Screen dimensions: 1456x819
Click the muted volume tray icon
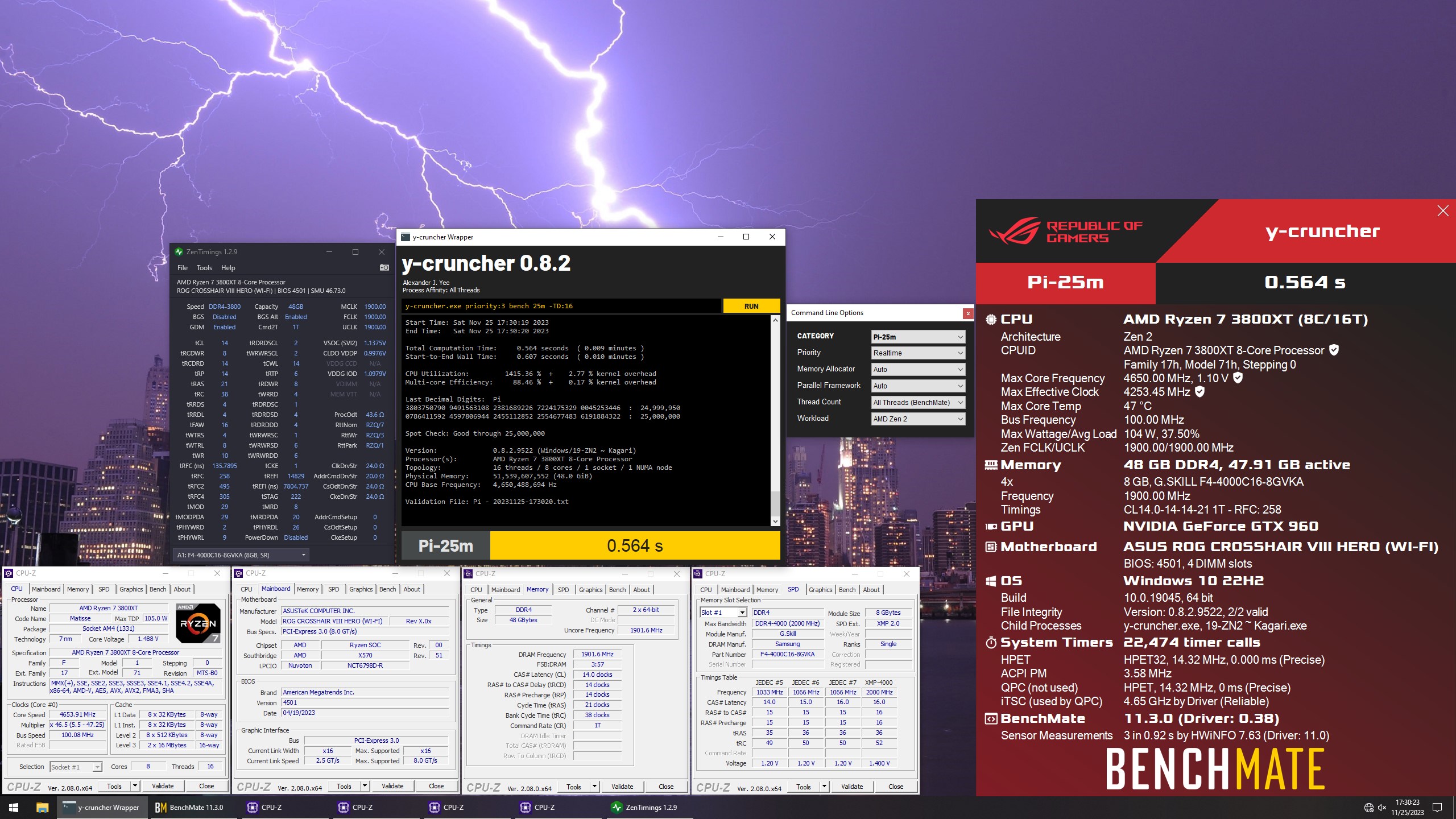coord(1382,808)
